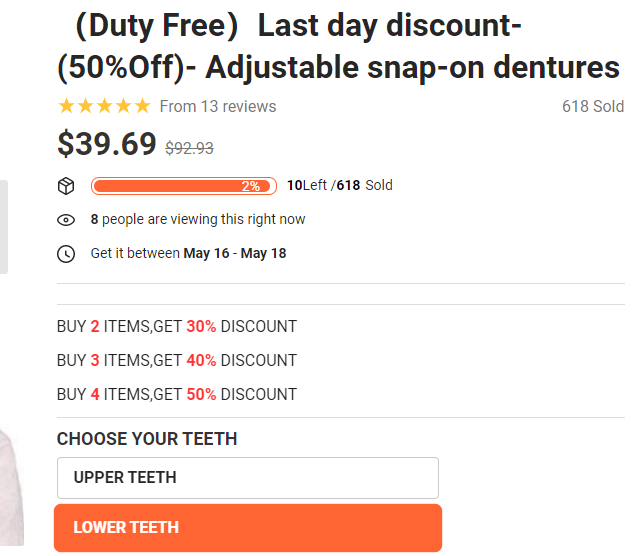This screenshot has height=556, width=642.
Task: Click the package box stock icon
Action: click(x=66, y=186)
